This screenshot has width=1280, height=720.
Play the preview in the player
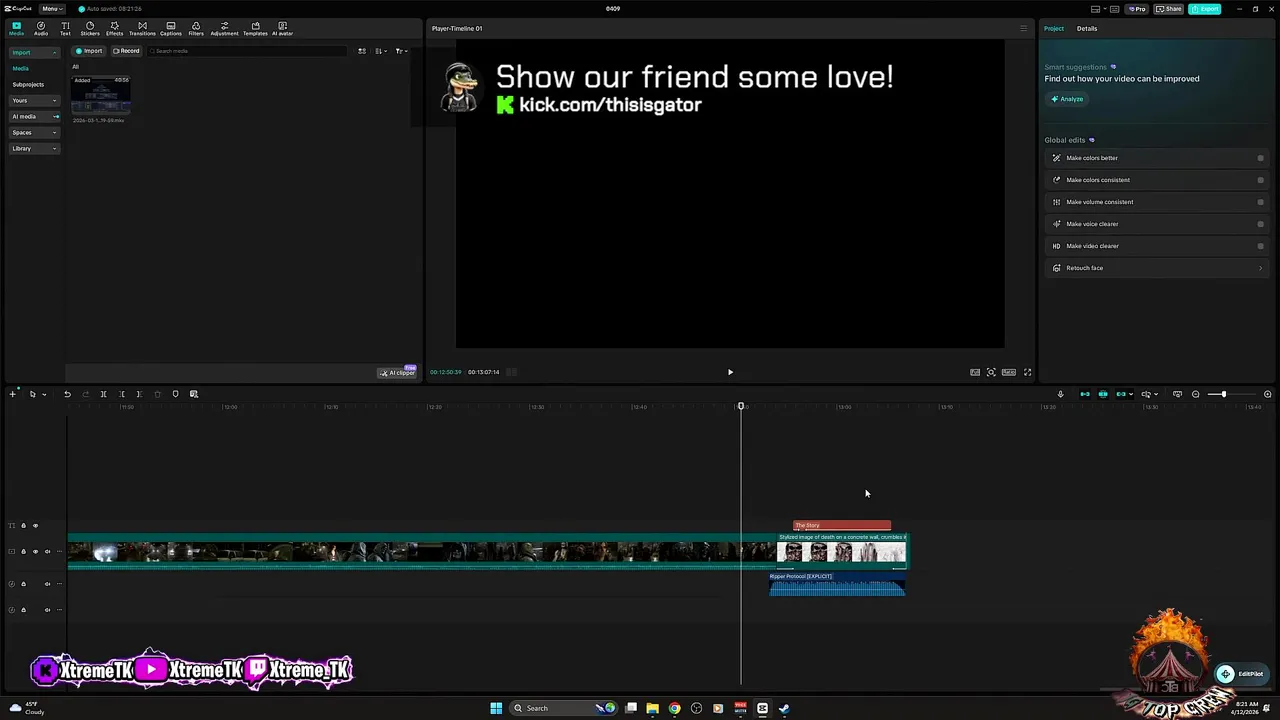pos(730,372)
